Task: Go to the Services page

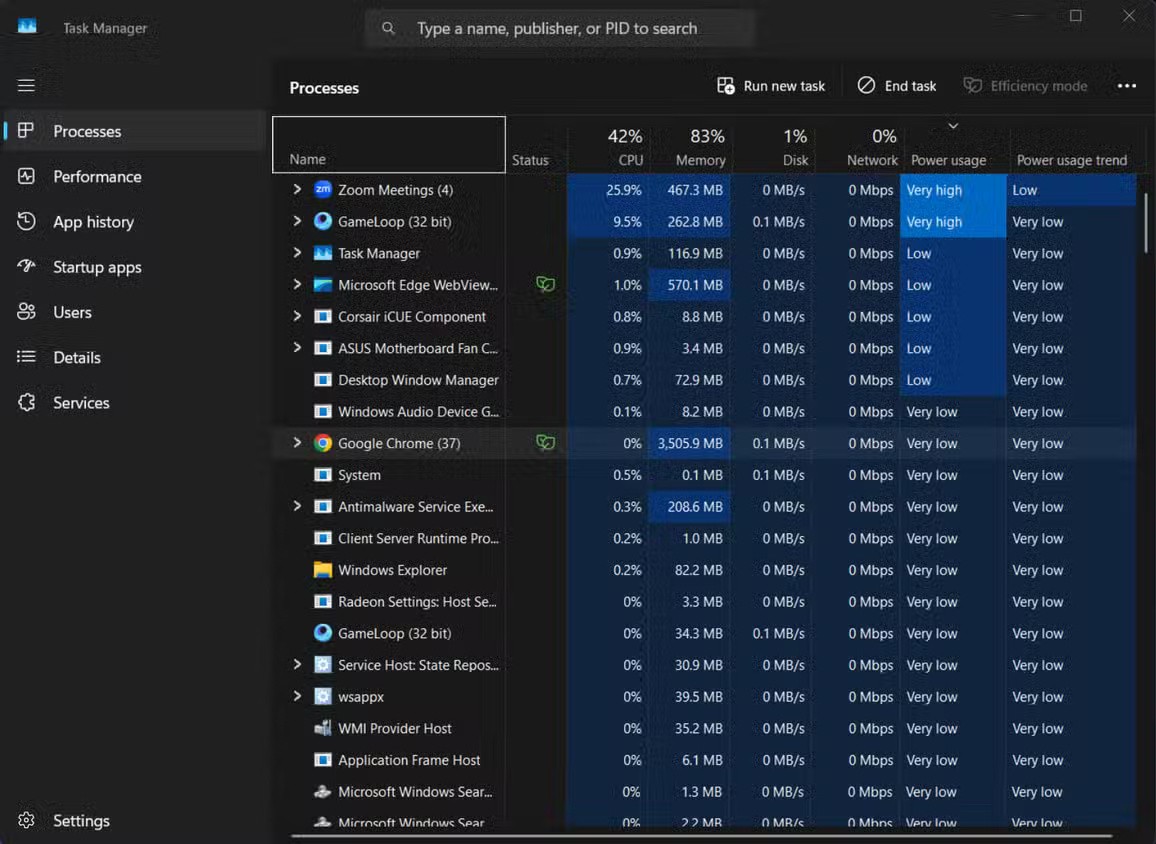Action: tap(81, 403)
